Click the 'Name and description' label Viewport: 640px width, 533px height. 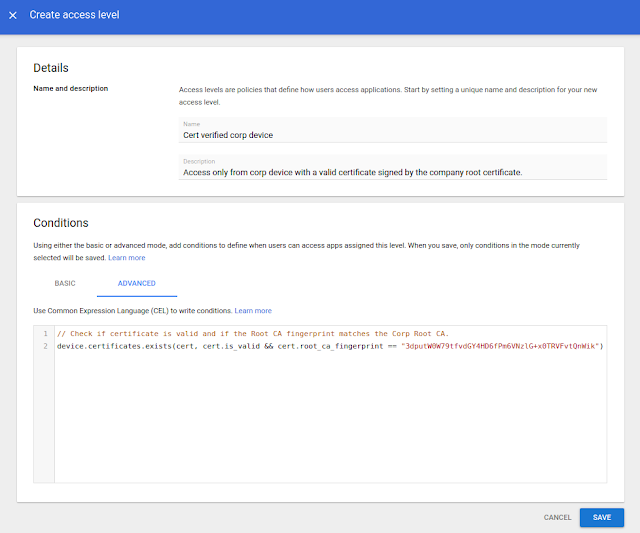[71, 89]
